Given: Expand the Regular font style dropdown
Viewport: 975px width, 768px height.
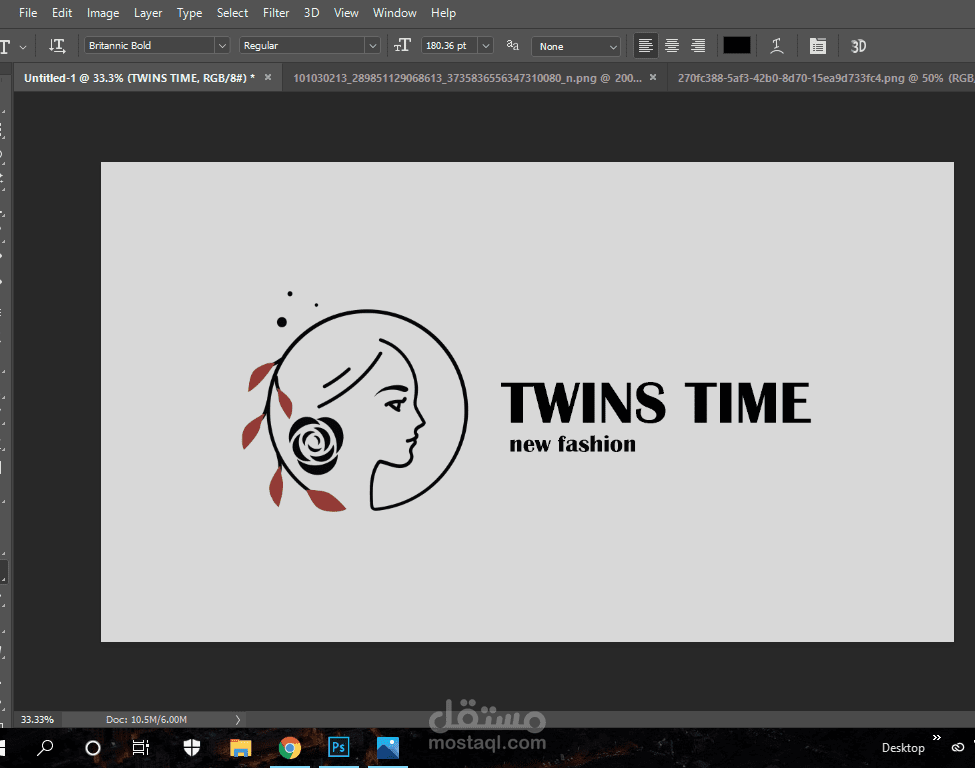Looking at the screenshot, I should 372,46.
